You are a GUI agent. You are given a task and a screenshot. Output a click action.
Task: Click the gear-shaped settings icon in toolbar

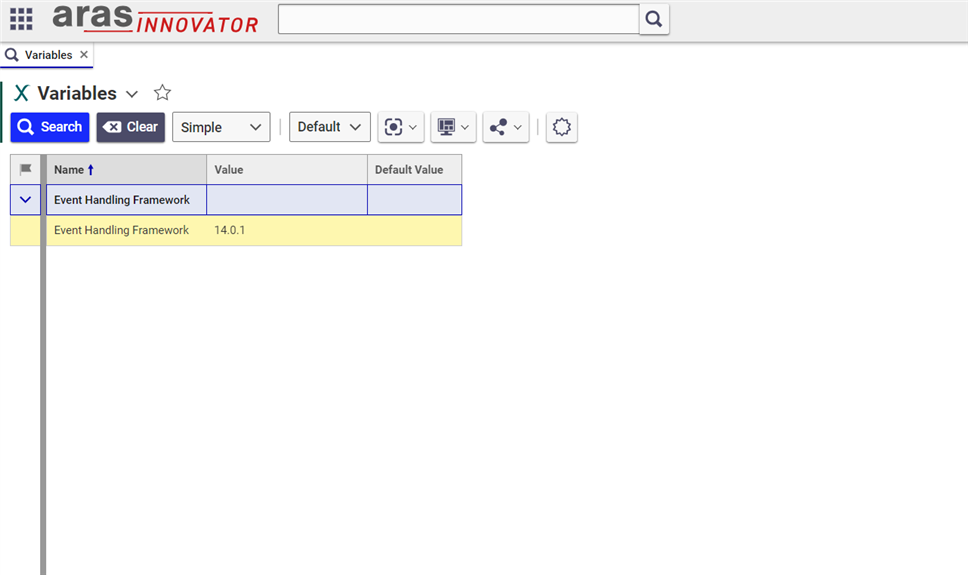pyautogui.click(x=562, y=127)
